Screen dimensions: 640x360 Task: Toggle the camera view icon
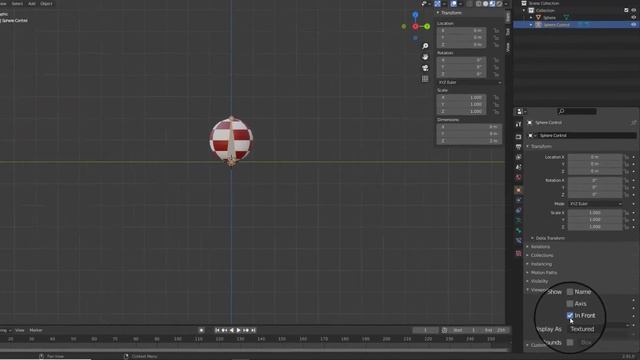425,68
